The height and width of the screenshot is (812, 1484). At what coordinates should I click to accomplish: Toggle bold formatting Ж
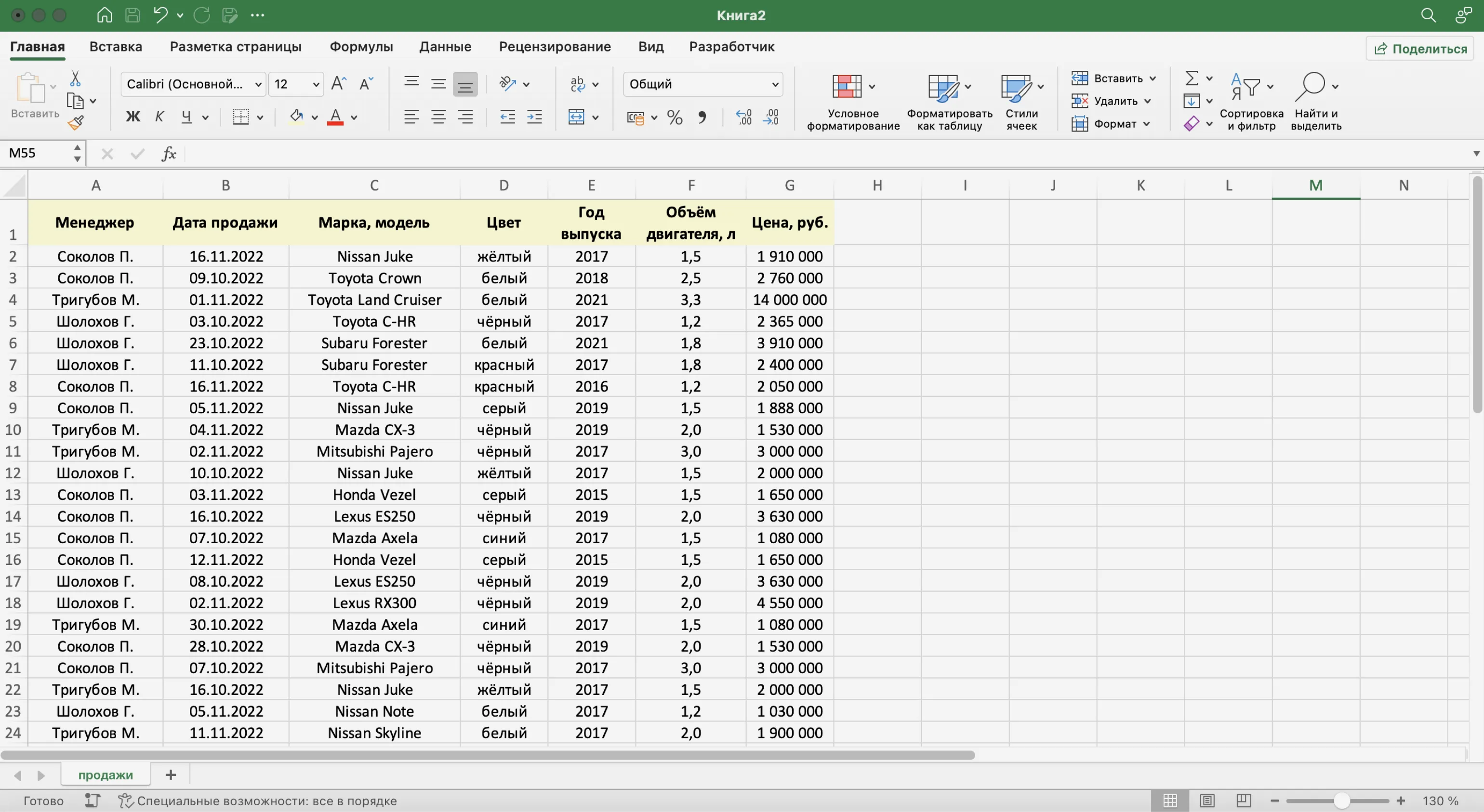click(x=133, y=118)
